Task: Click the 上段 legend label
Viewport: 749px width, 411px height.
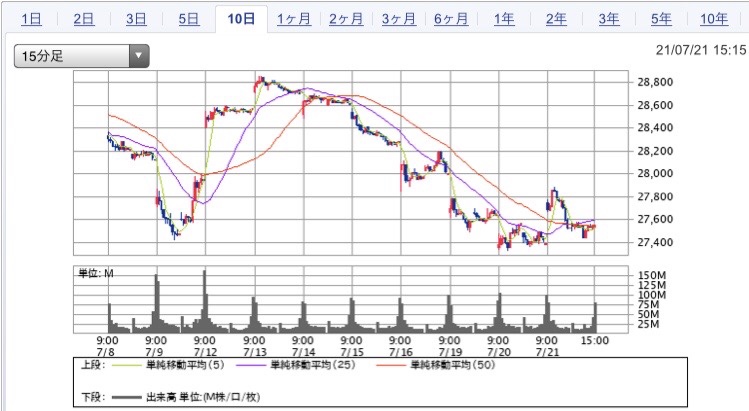Action: (x=94, y=365)
